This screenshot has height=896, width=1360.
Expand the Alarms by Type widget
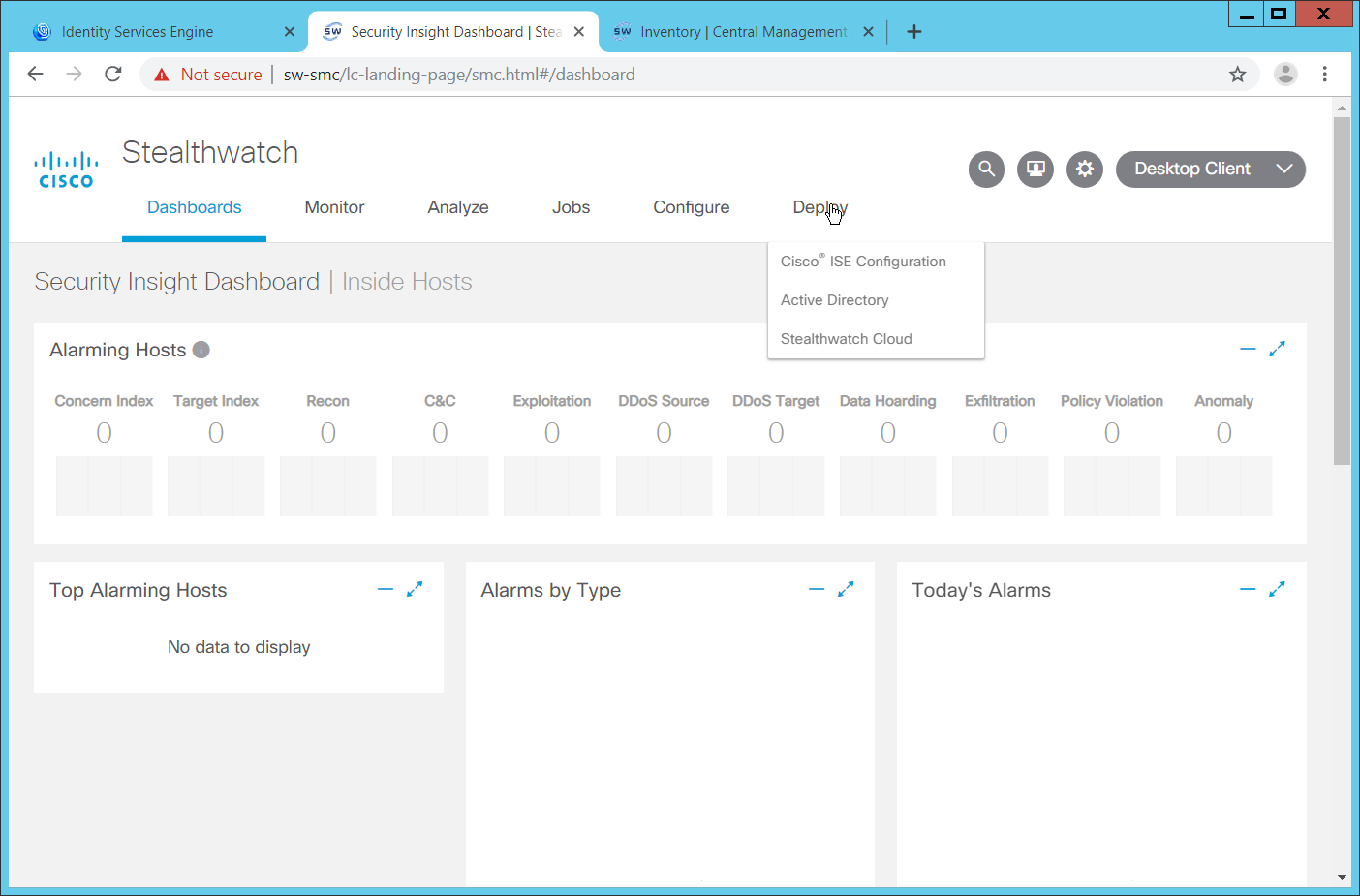(846, 589)
